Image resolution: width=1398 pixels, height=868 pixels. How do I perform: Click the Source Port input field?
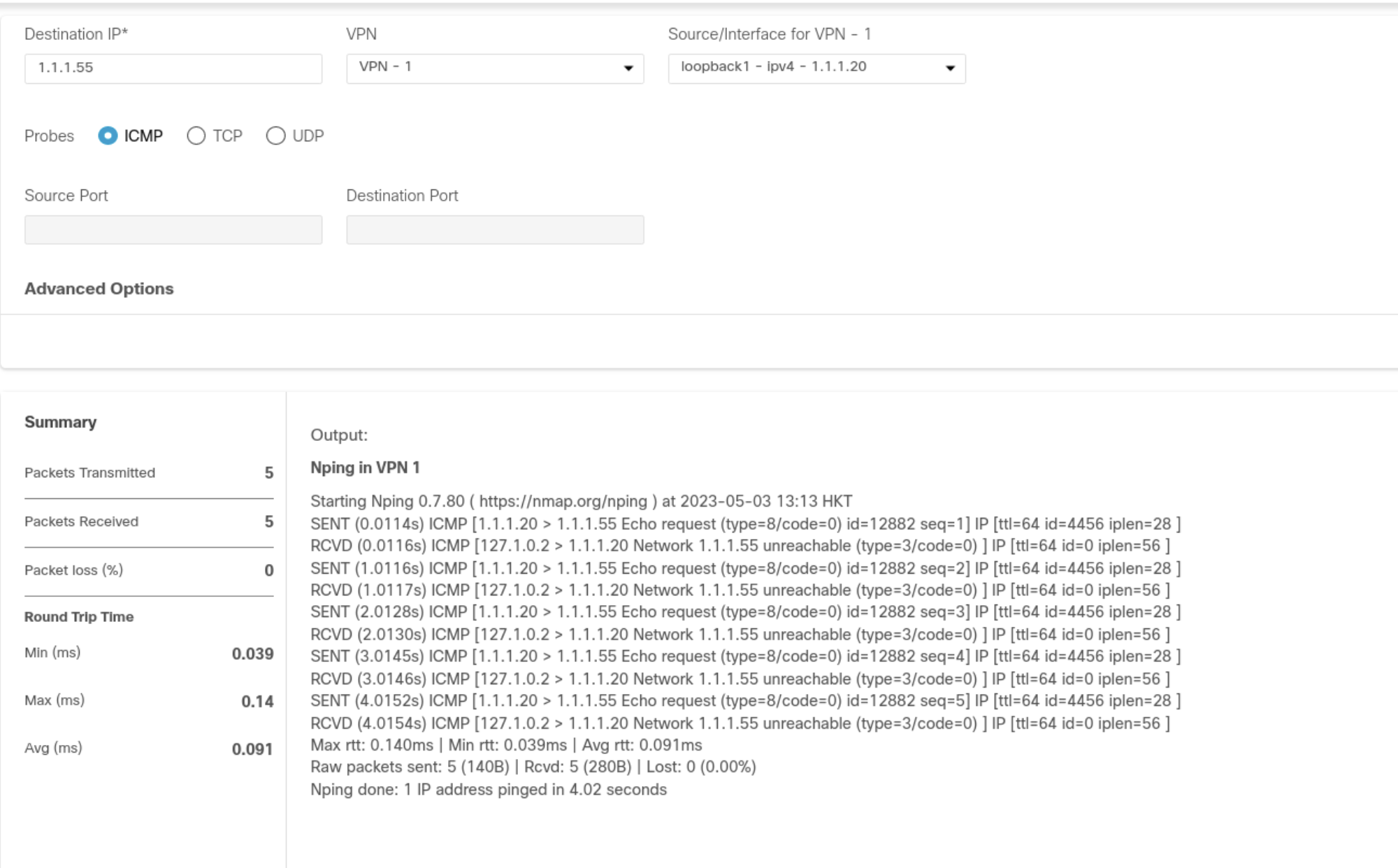point(175,229)
